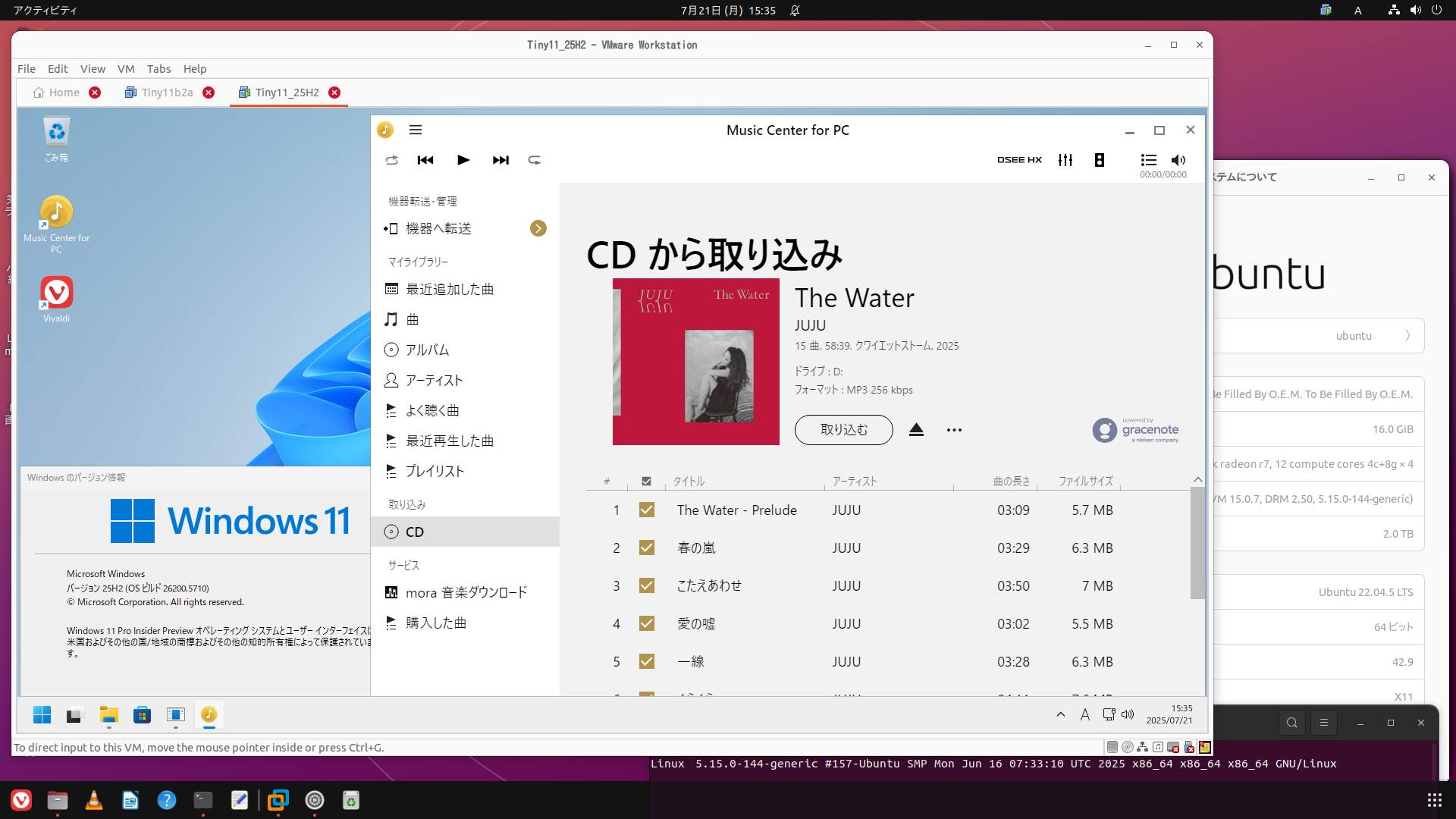
Task: Open the VMware File menu
Action: [27, 68]
